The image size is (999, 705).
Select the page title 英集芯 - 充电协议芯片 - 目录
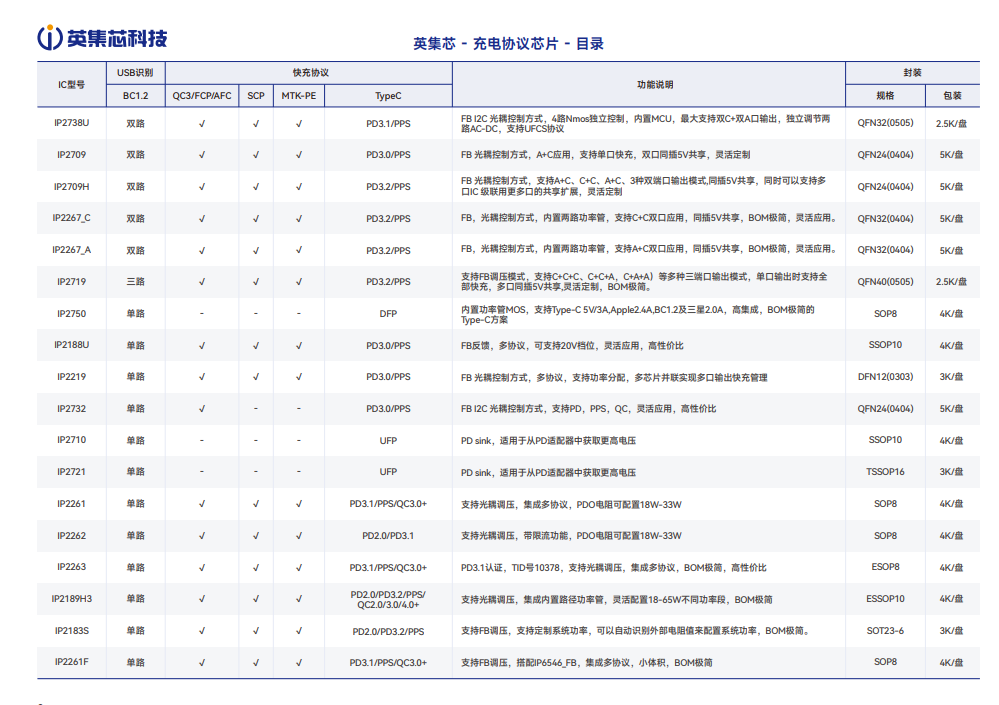click(x=508, y=43)
